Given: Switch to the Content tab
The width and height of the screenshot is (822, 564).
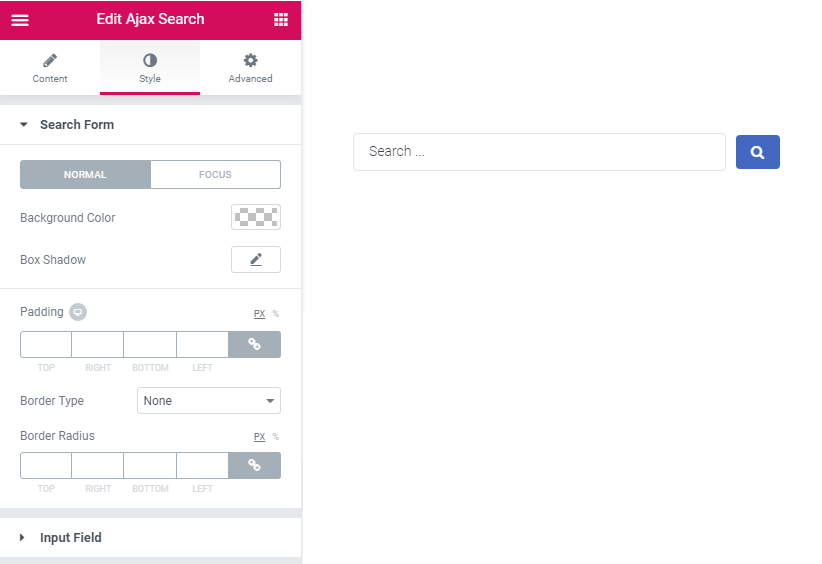Looking at the screenshot, I should [x=50, y=68].
